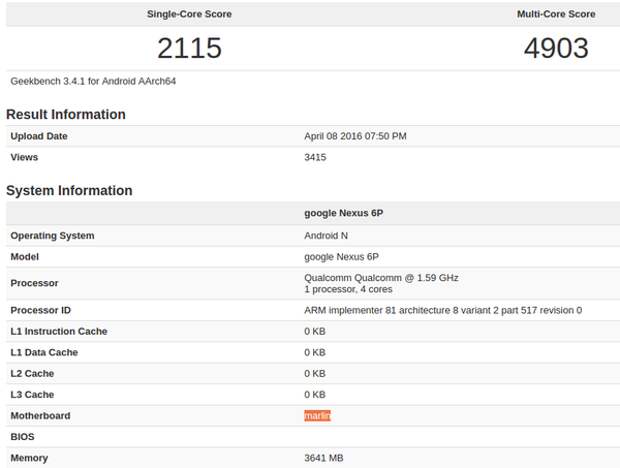Select the views count 3415
620x468 pixels.
[x=315, y=157]
